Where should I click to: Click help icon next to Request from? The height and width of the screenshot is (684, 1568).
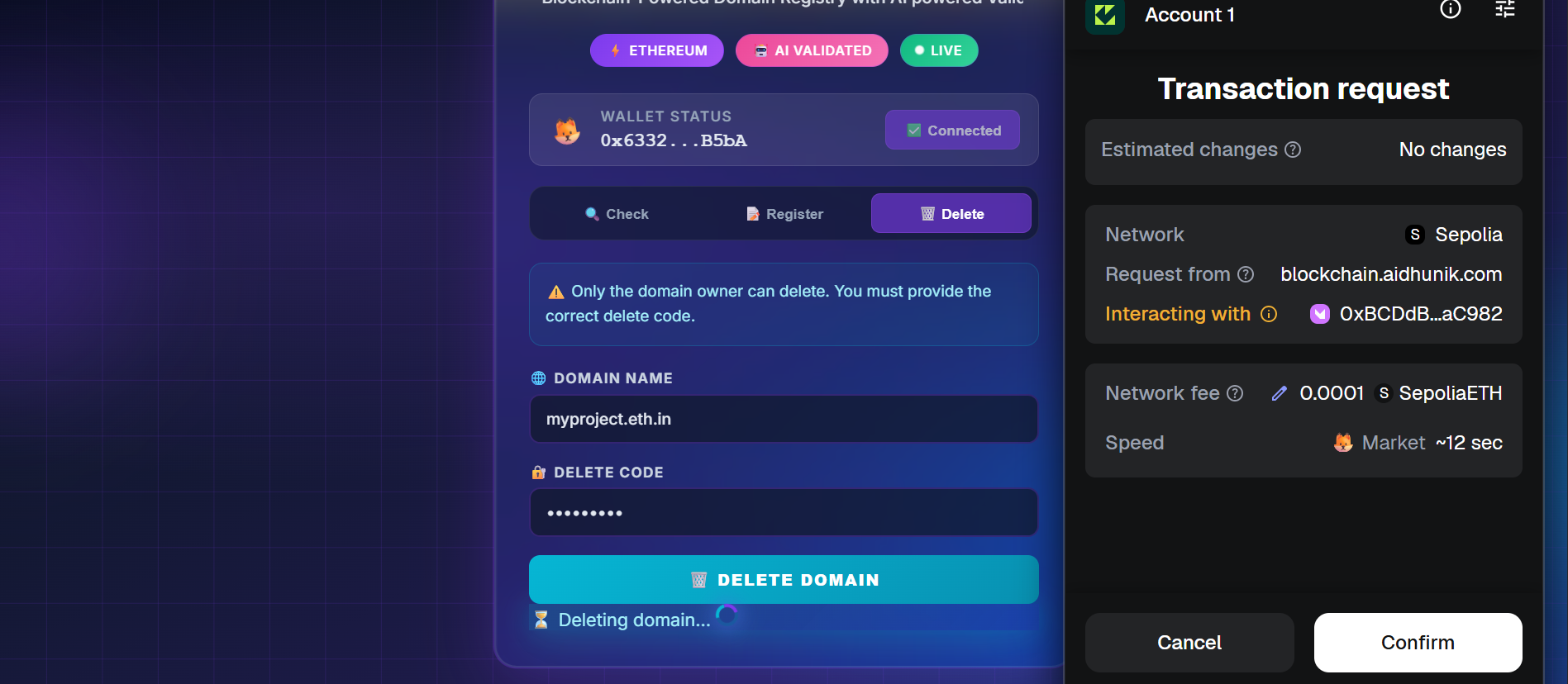coord(1246,274)
